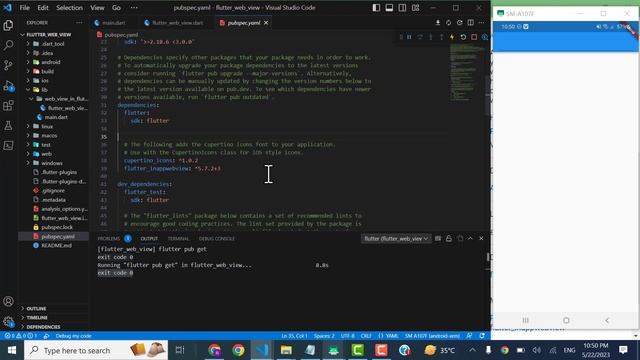
Task: Open Run and Debug view
Action: pos(8,86)
